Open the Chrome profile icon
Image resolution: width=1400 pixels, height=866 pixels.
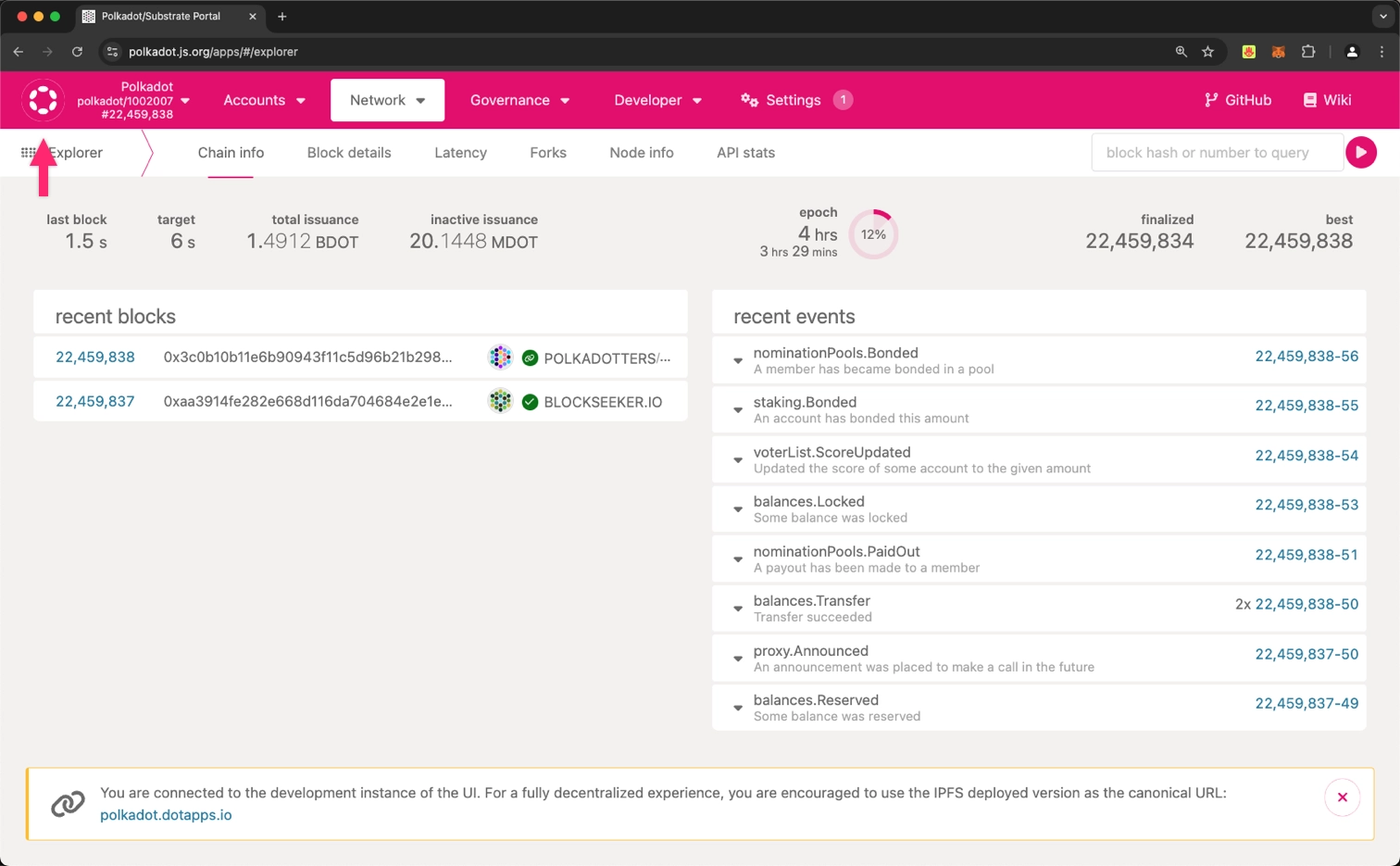click(x=1352, y=52)
